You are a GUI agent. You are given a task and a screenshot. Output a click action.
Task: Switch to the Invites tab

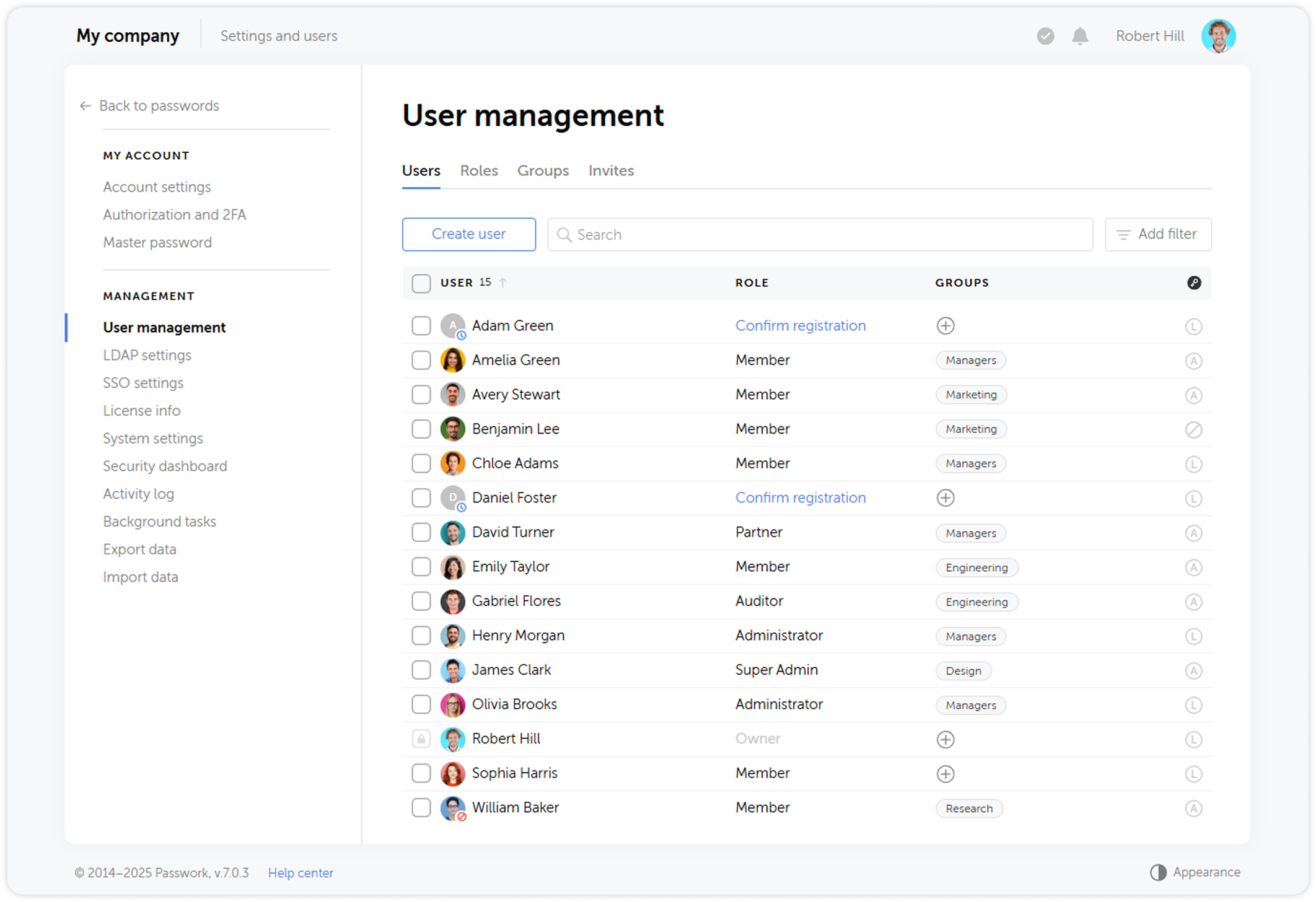point(611,171)
